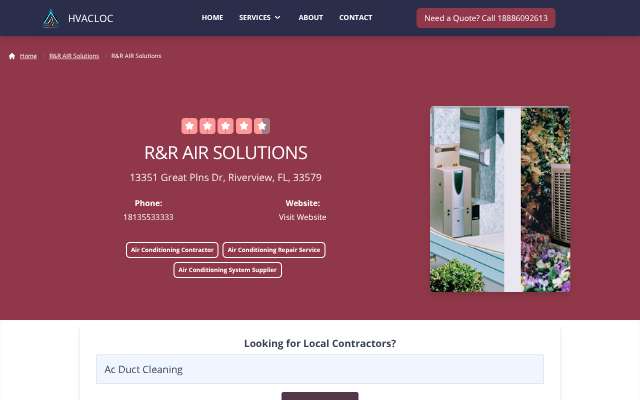The image size is (640, 400).
Task: Click the HVACLOC triangle logo icon
Action: 51,18
